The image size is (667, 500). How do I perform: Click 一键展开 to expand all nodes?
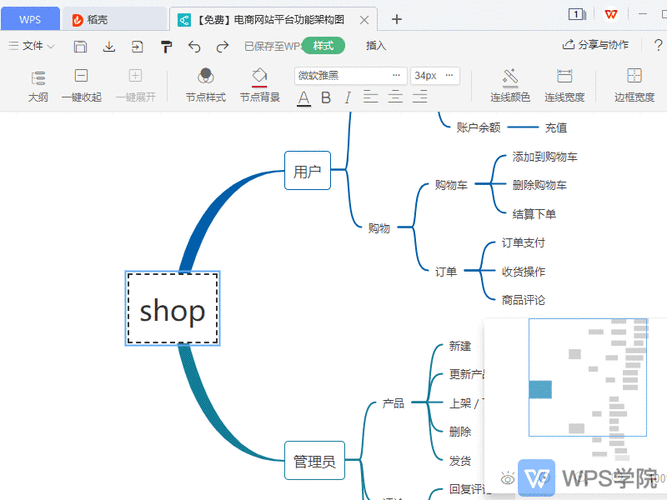coord(136,86)
